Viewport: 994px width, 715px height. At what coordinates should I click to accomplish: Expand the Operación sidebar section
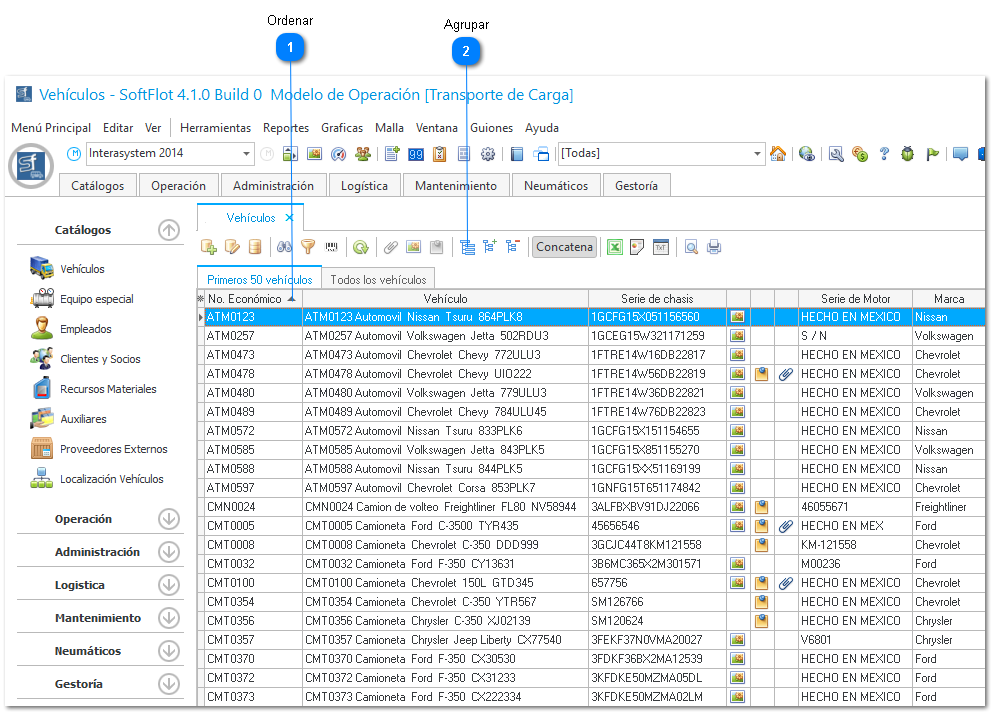(x=168, y=519)
